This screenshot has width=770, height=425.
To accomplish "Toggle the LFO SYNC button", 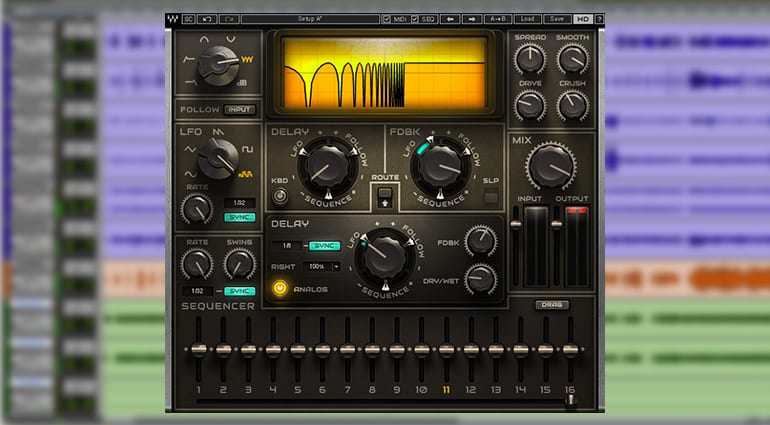I will coord(240,217).
